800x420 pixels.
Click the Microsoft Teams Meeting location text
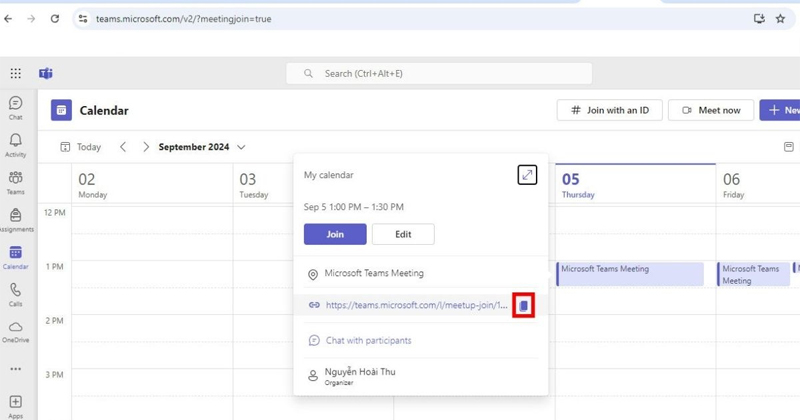tap(374, 274)
